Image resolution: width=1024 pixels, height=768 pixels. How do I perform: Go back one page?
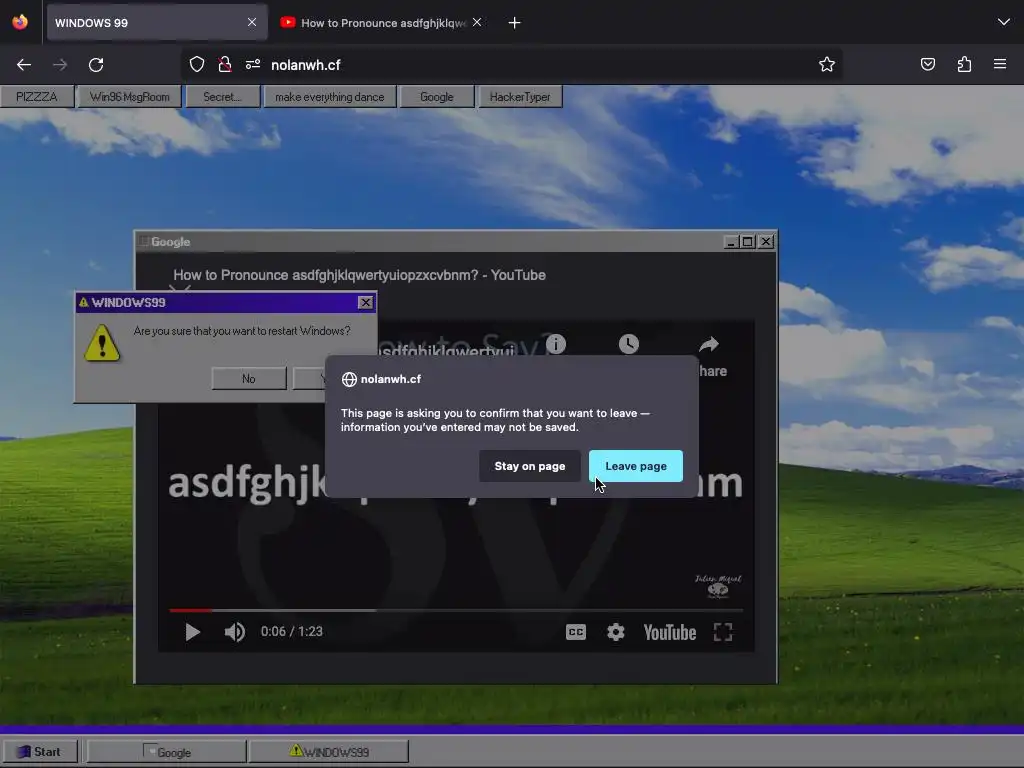point(24,65)
